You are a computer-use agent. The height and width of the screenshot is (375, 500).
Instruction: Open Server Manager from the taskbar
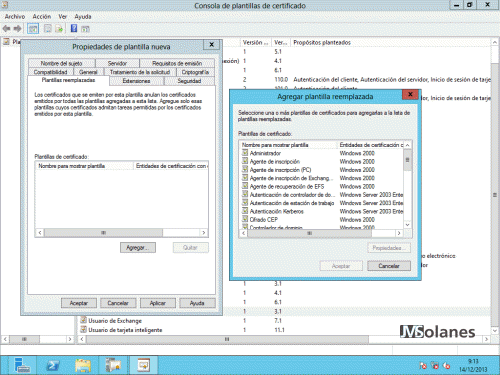(x=22, y=365)
